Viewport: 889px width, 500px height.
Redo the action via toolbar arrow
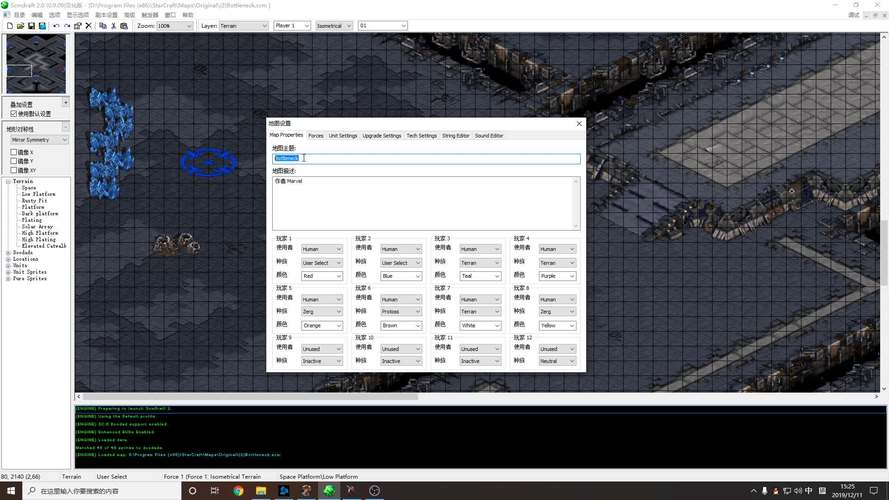[67, 26]
